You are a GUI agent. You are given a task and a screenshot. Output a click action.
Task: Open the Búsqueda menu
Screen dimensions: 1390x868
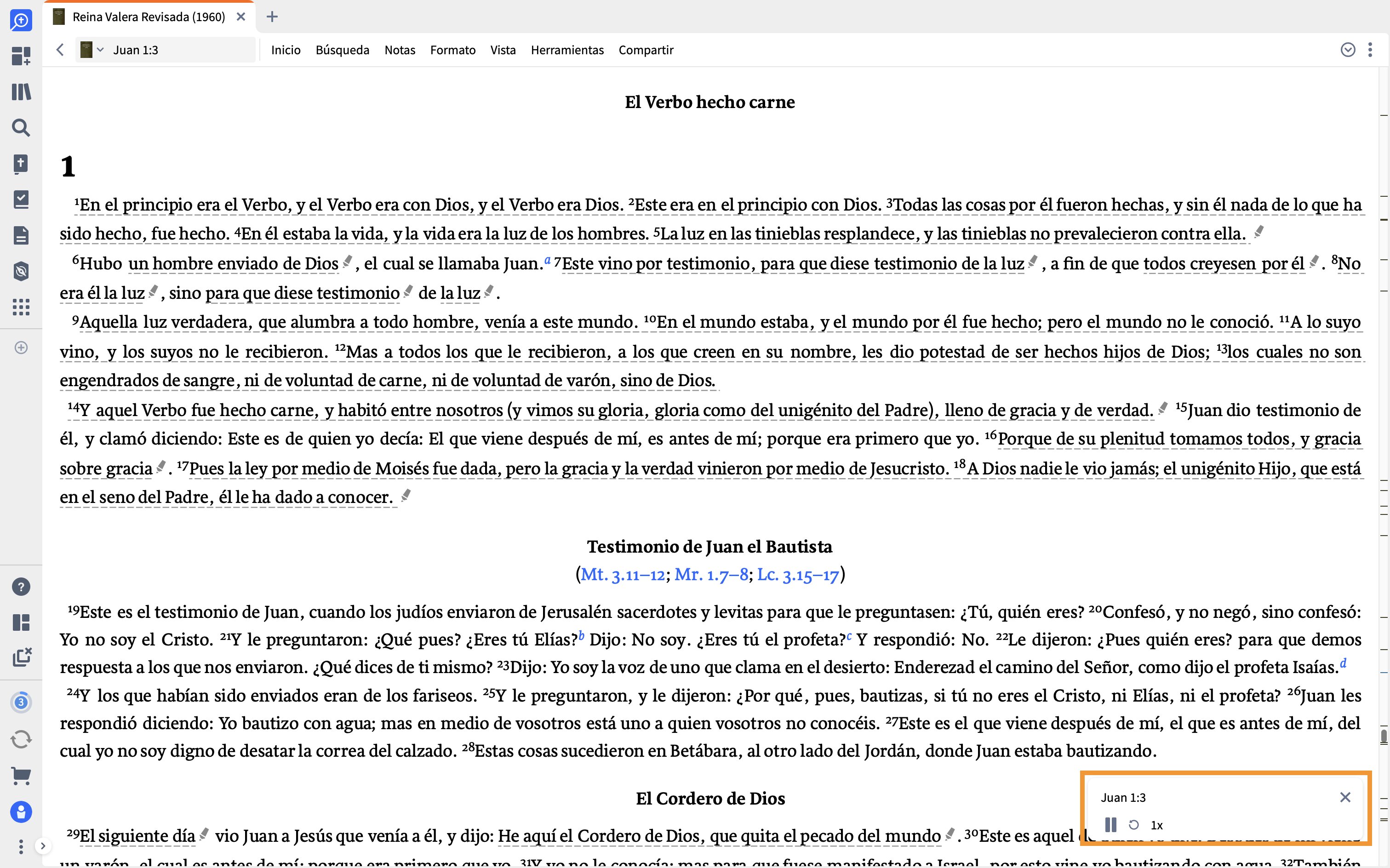(x=342, y=50)
